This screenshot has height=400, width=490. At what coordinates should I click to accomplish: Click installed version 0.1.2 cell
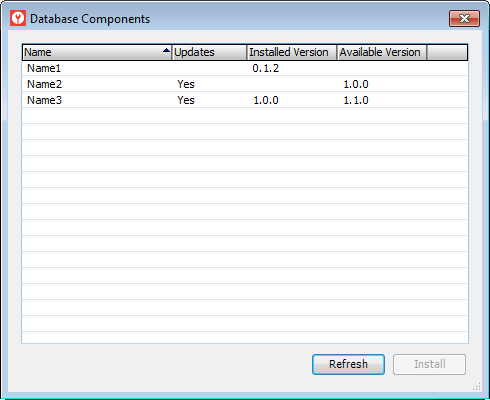pyautogui.click(x=265, y=68)
